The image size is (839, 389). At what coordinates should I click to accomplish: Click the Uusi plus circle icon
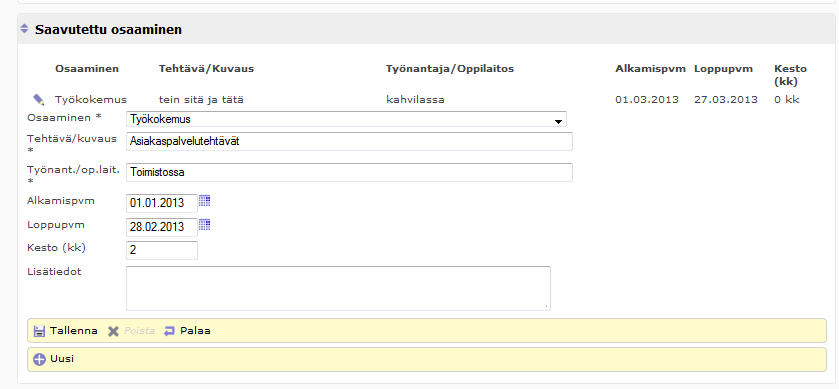point(39,360)
